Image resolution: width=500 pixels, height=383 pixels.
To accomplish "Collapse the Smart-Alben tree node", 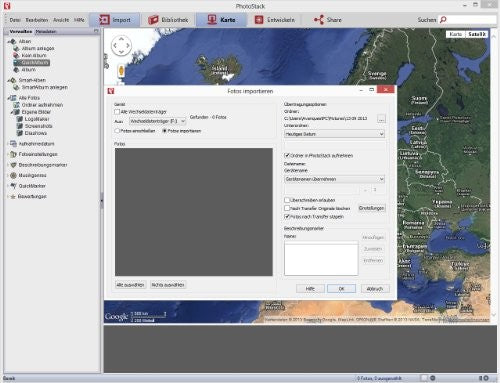I will click(x=8, y=80).
